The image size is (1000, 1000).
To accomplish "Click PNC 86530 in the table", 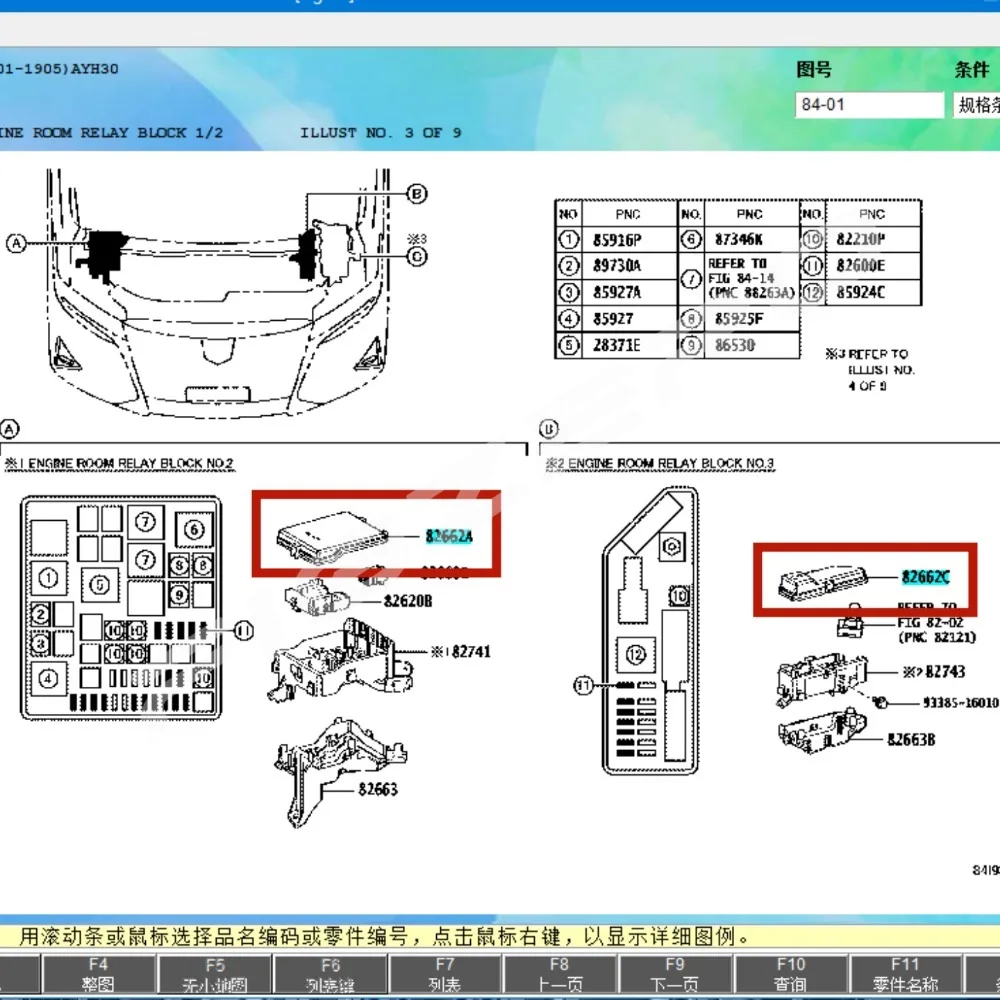I will point(735,345).
